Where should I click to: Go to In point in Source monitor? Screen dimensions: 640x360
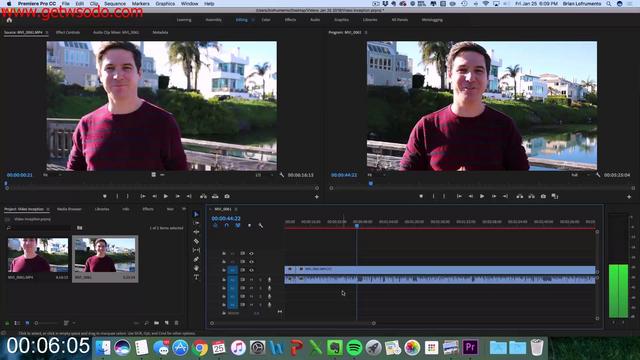pos(143,196)
